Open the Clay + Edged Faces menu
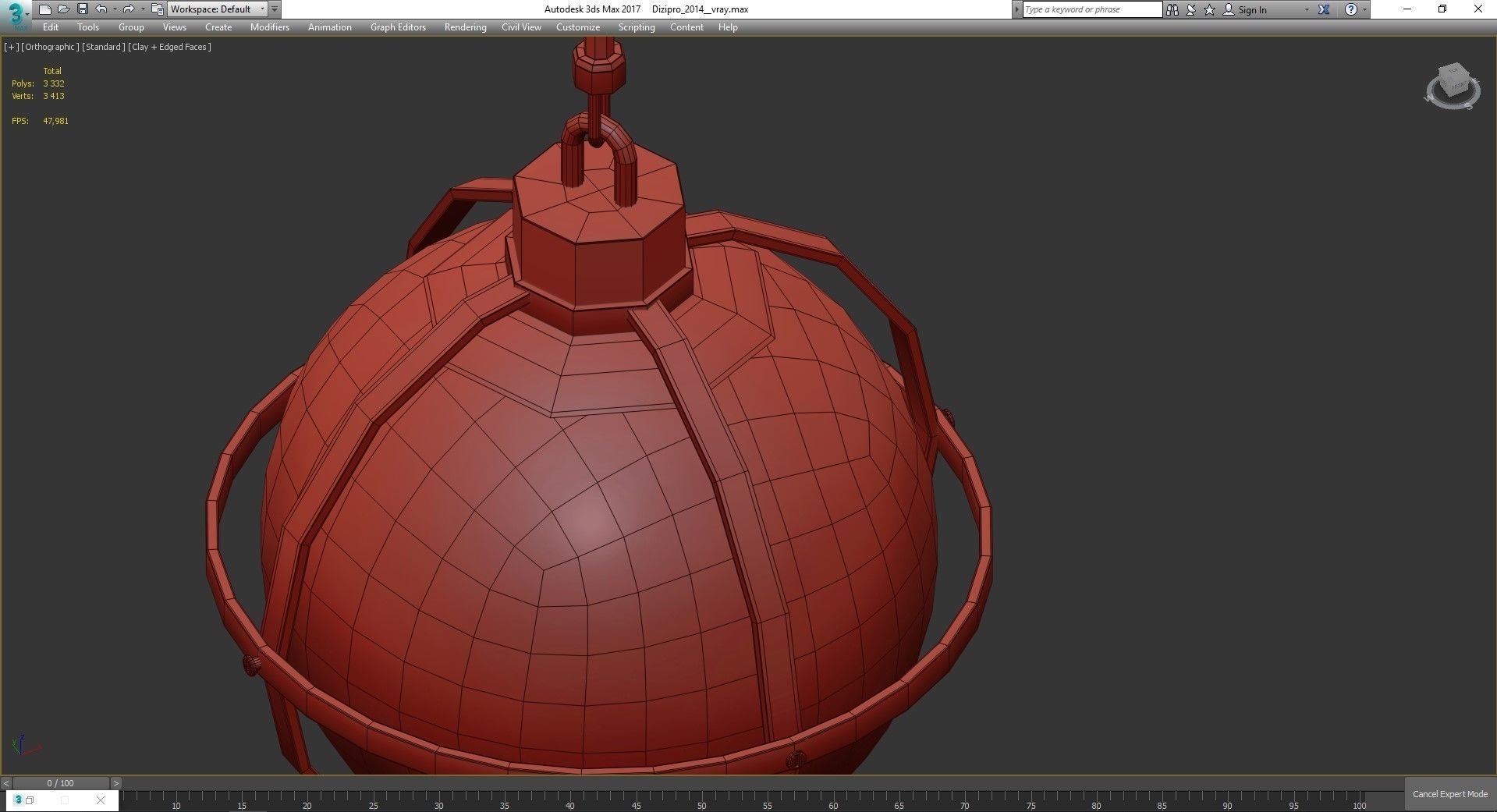The width and height of the screenshot is (1497, 812). [169, 47]
